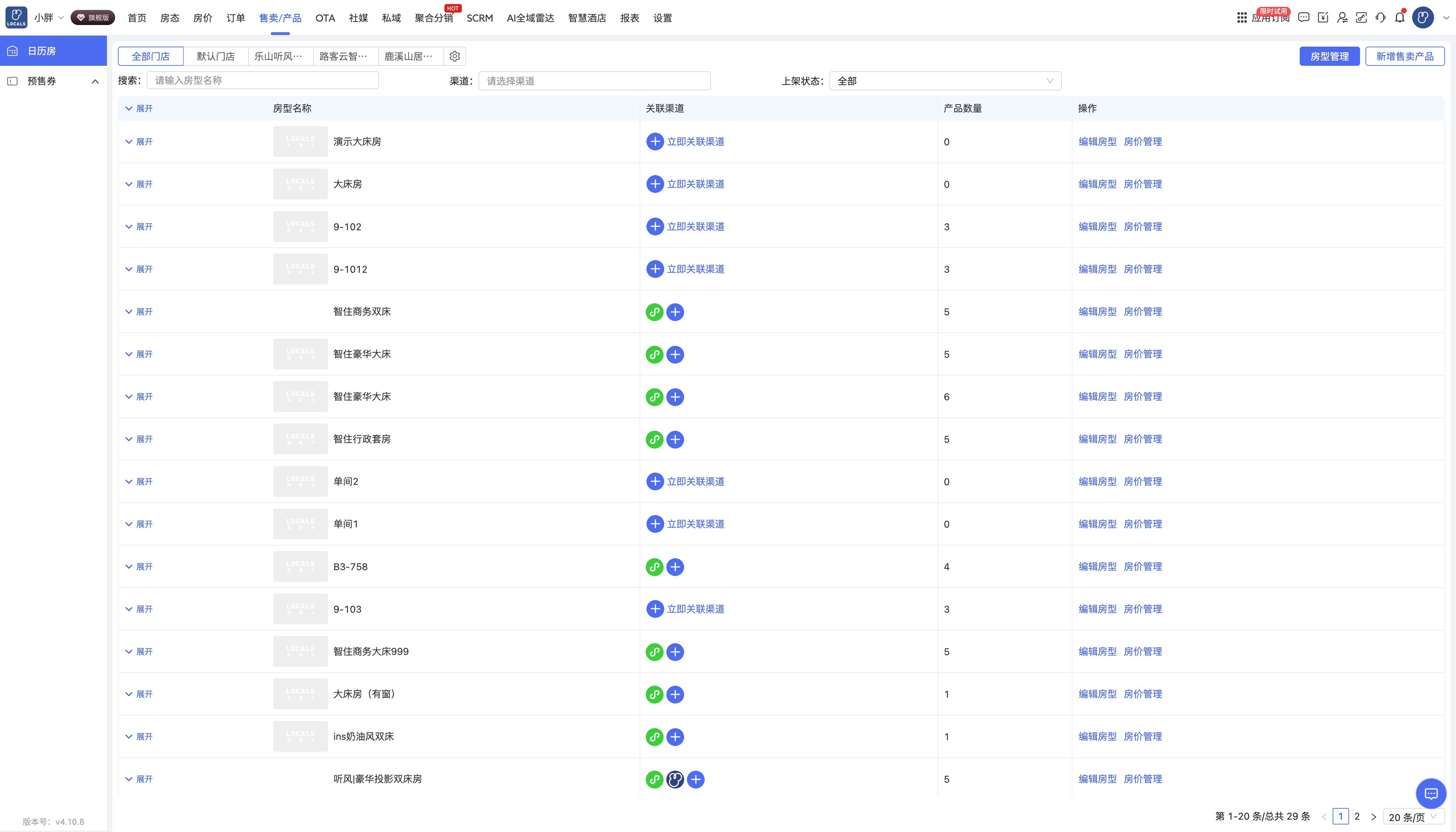Open the 渠道 channel selector
The width and height of the screenshot is (1456, 832).
pos(594,81)
